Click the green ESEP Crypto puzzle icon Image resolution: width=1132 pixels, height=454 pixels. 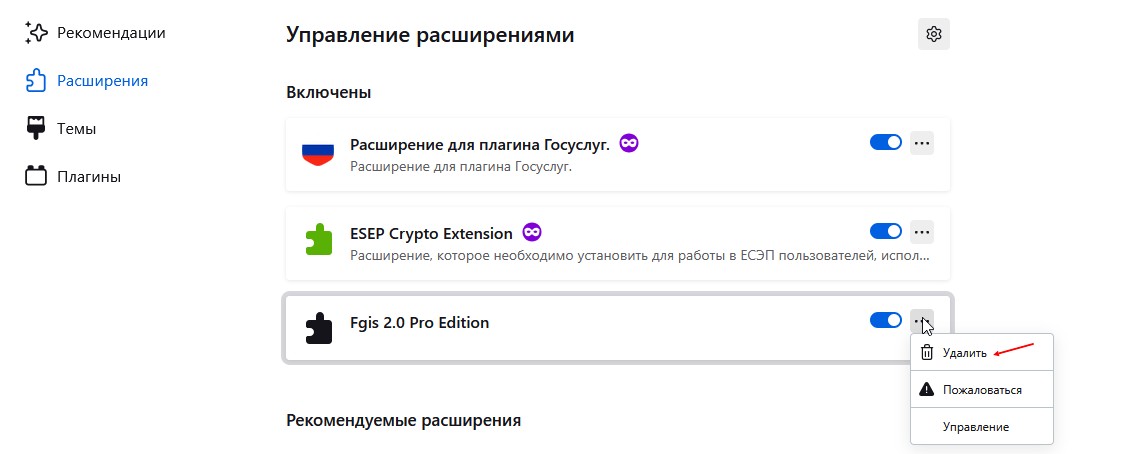318,241
